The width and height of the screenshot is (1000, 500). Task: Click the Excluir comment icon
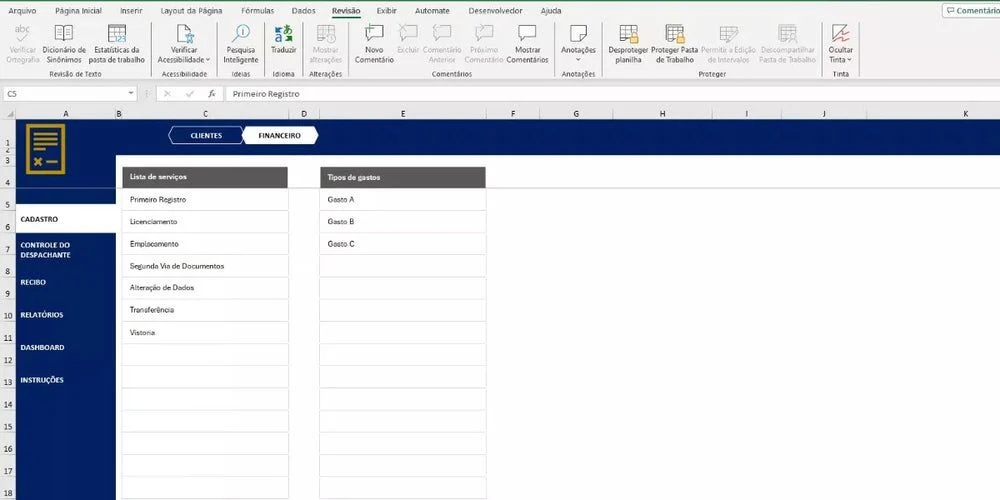pyautogui.click(x=408, y=33)
